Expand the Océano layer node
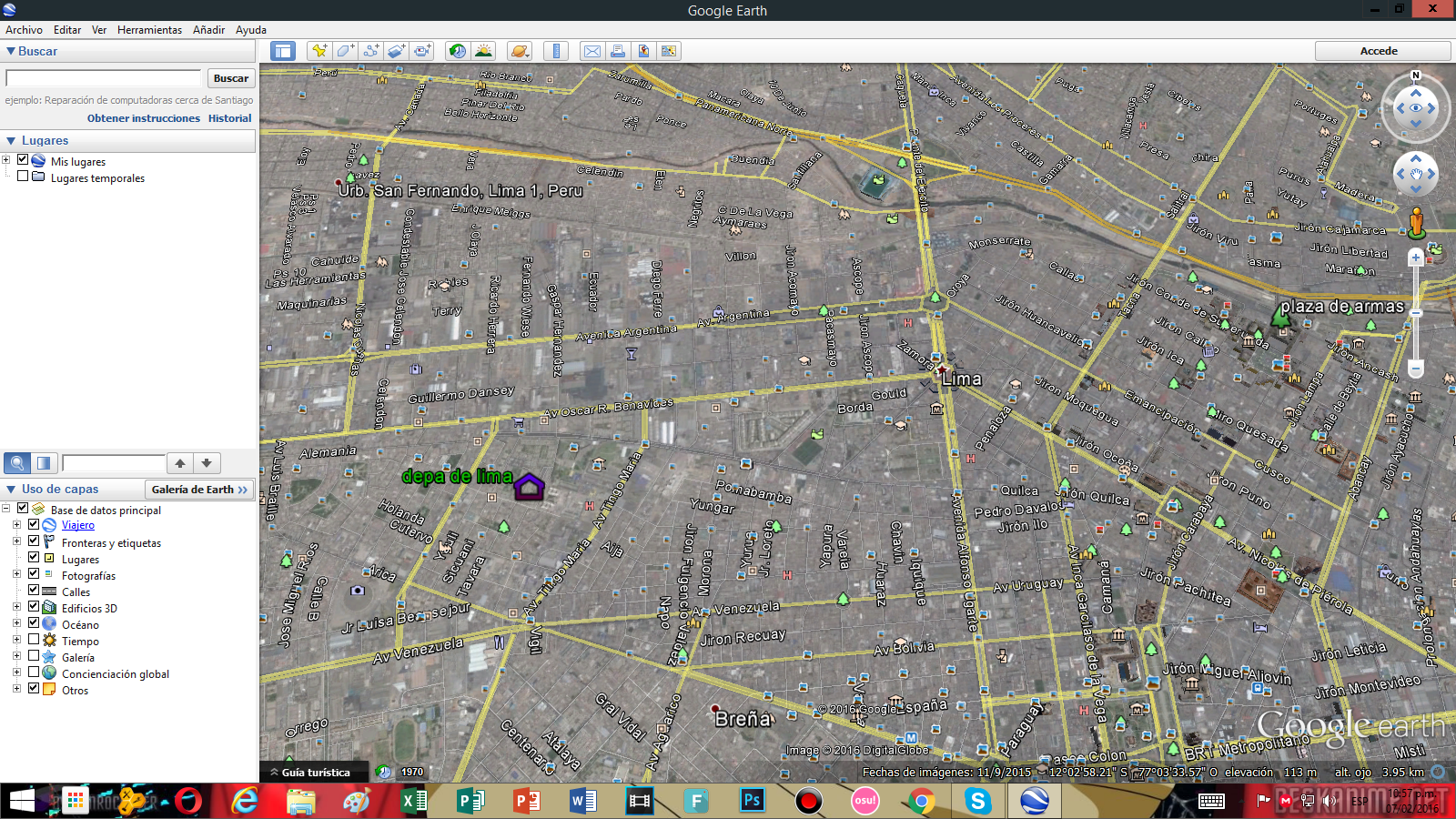The width and height of the screenshot is (1456, 819). (16, 623)
